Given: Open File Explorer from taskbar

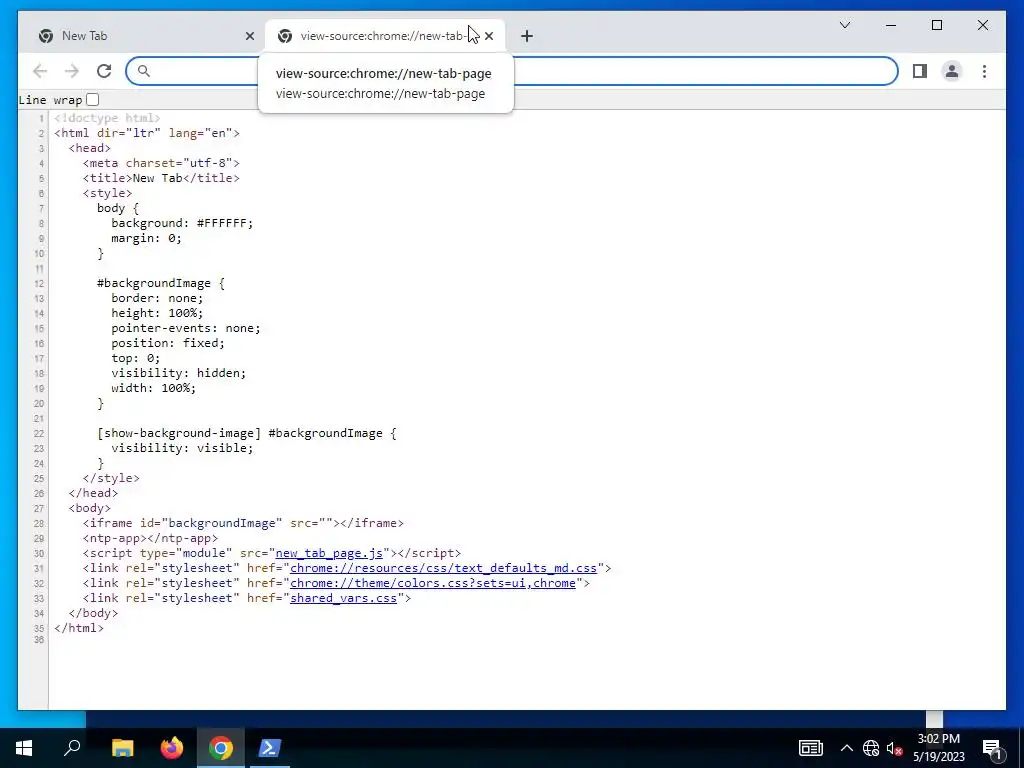Looking at the screenshot, I should [x=123, y=748].
